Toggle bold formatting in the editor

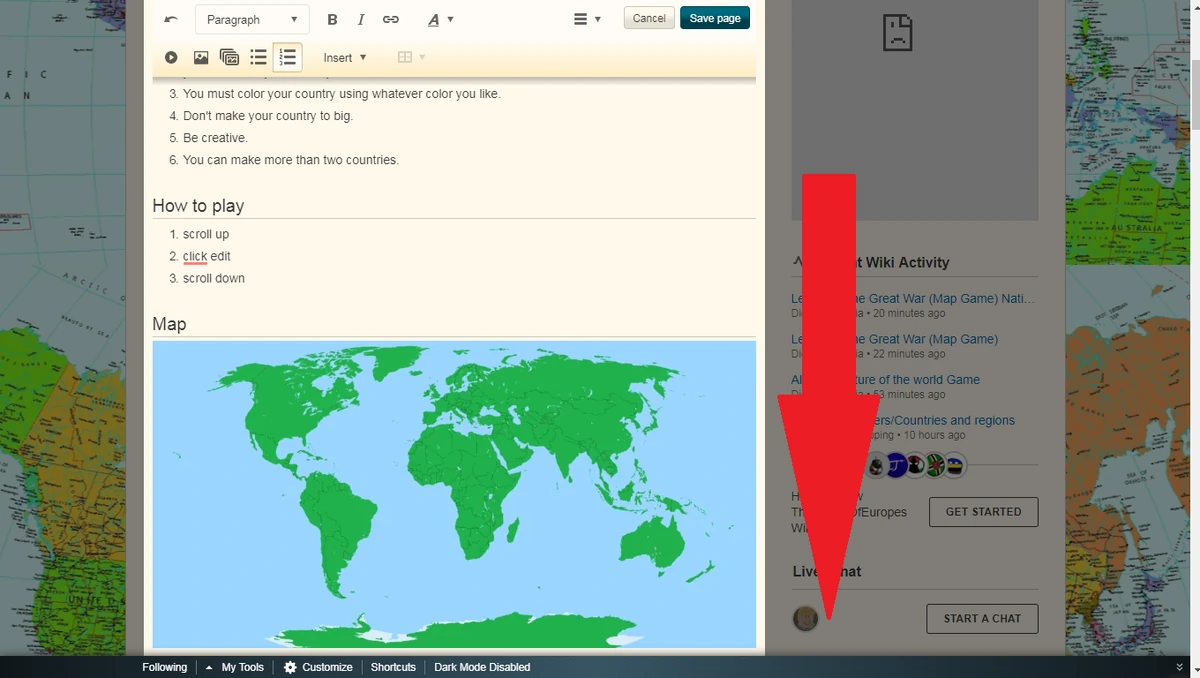332,18
